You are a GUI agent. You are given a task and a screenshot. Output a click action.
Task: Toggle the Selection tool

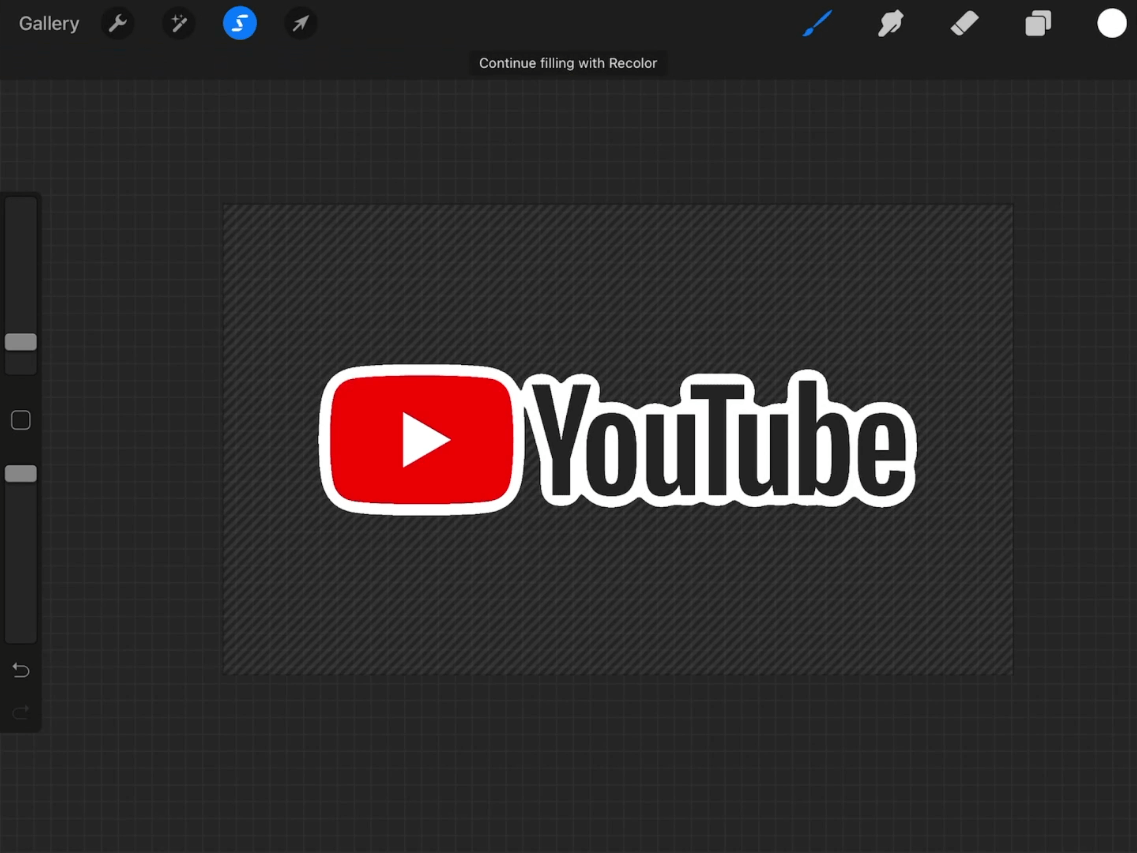point(239,23)
